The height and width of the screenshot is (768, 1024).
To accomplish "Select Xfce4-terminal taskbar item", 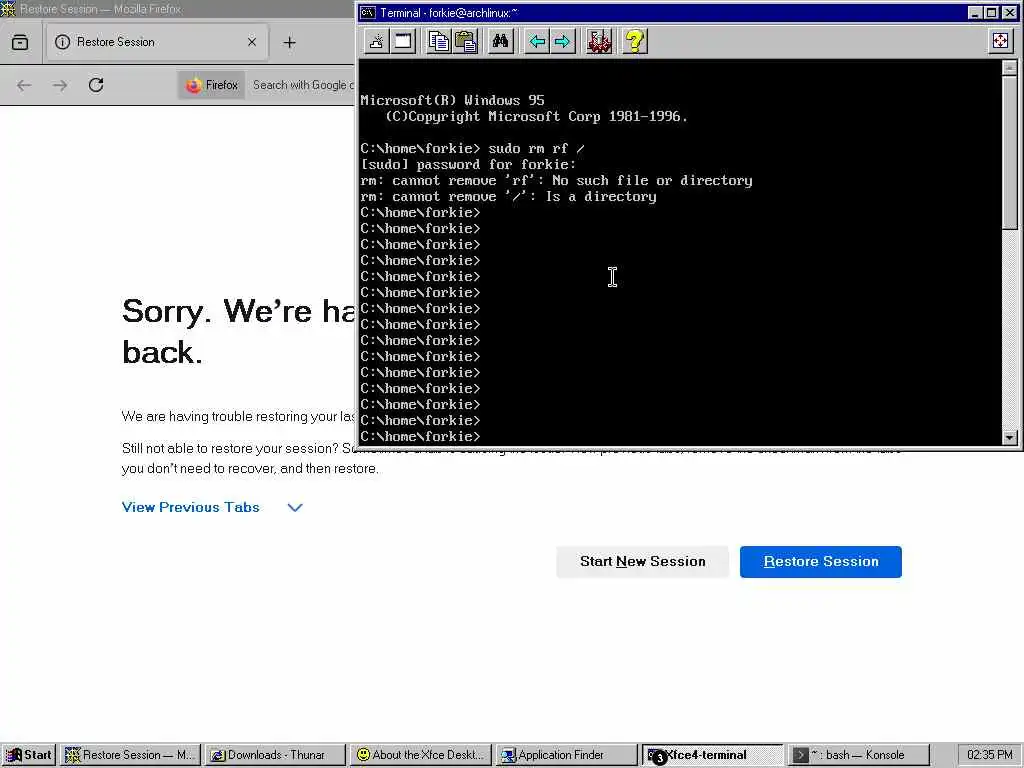I will pos(712,755).
